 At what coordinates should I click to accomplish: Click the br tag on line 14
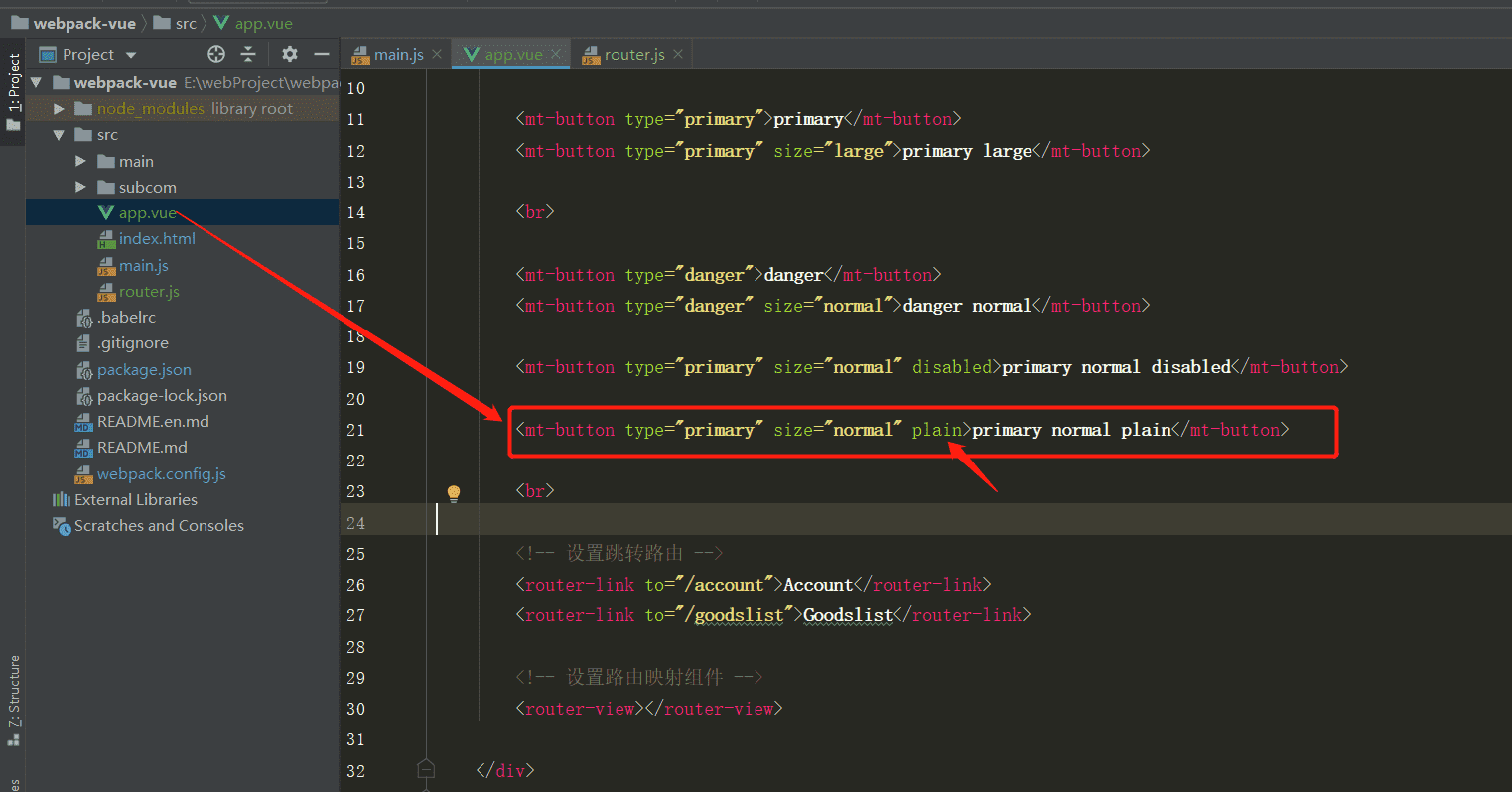[535, 212]
